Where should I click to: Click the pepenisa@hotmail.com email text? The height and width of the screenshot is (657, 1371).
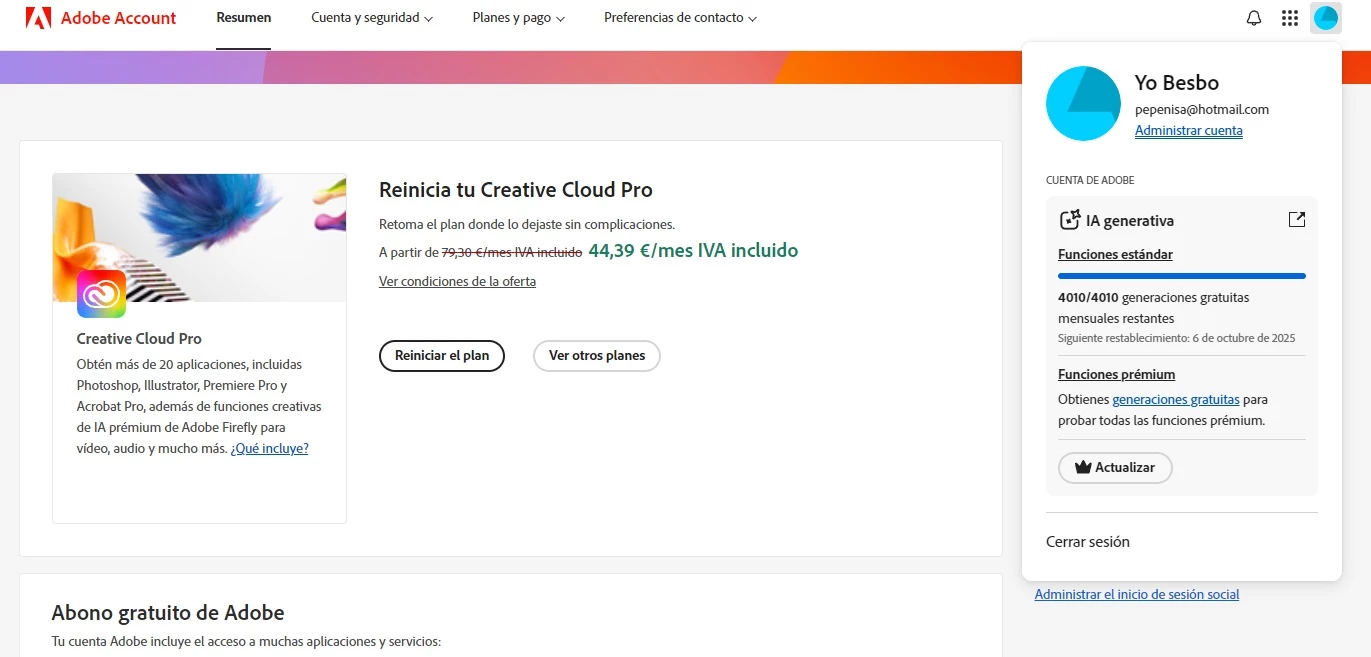coord(1202,109)
